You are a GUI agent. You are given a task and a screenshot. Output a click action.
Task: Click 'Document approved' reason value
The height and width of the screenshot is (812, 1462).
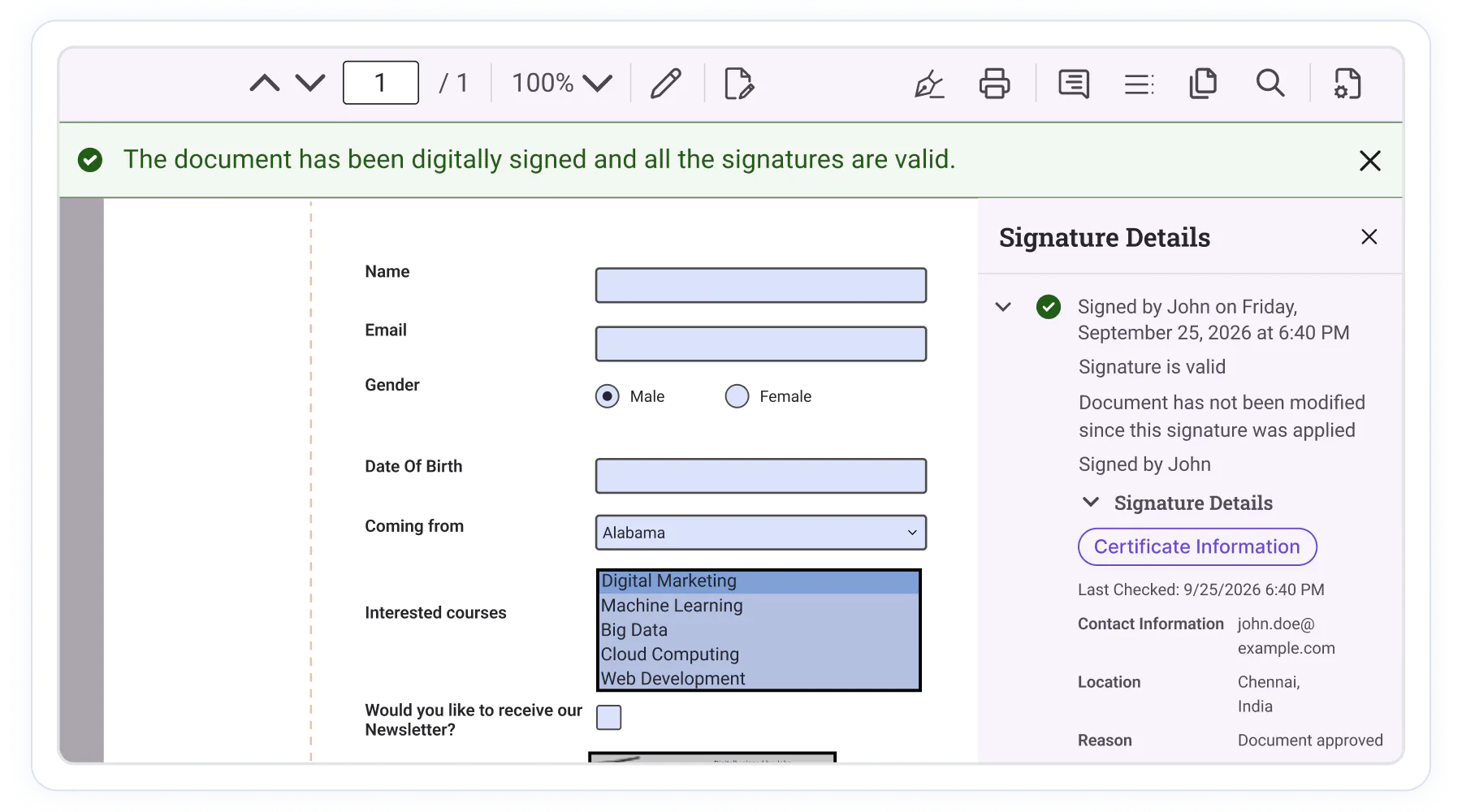pyautogui.click(x=1310, y=741)
